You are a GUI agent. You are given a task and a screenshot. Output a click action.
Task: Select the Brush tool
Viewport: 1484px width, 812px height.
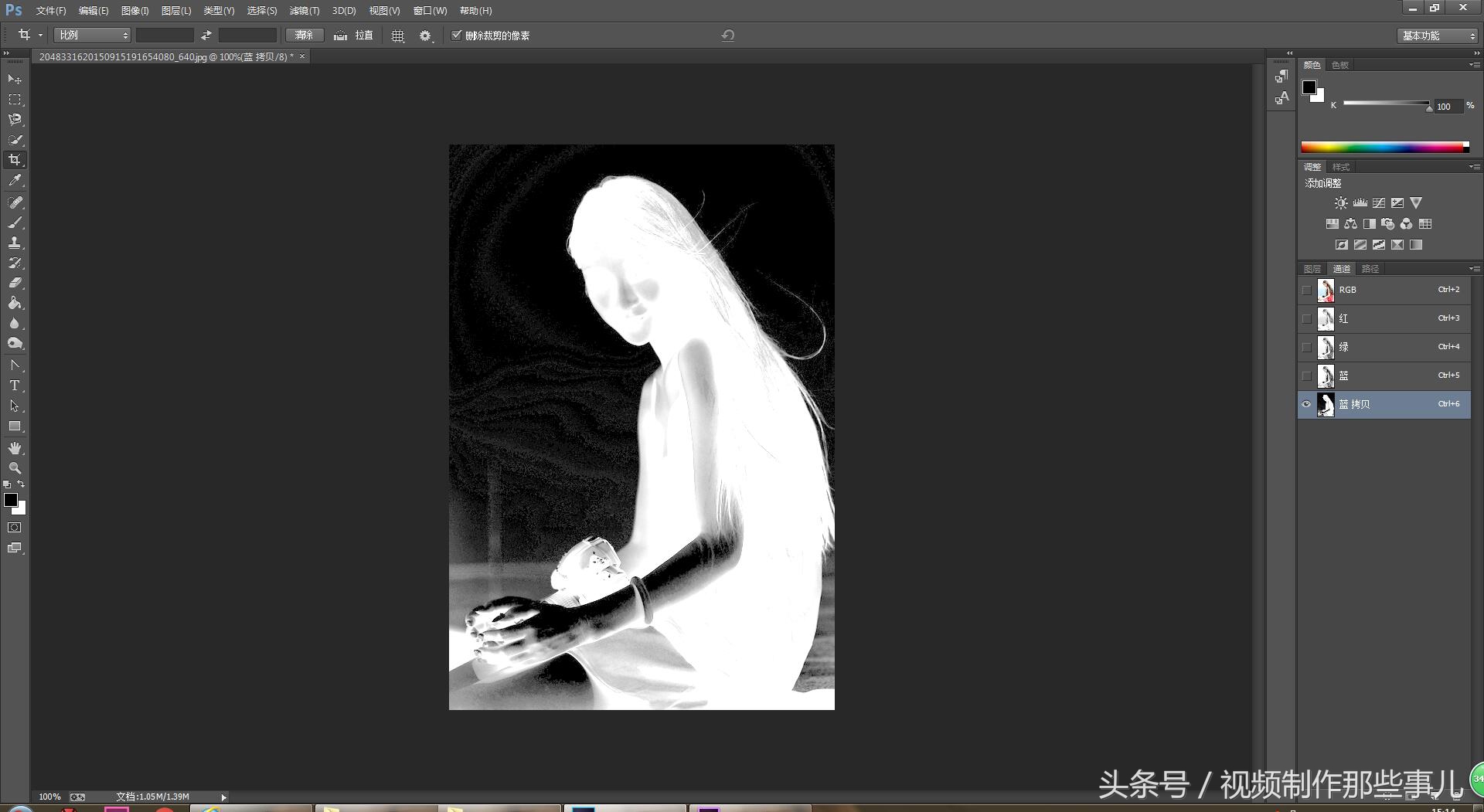(x=15, y=223)
